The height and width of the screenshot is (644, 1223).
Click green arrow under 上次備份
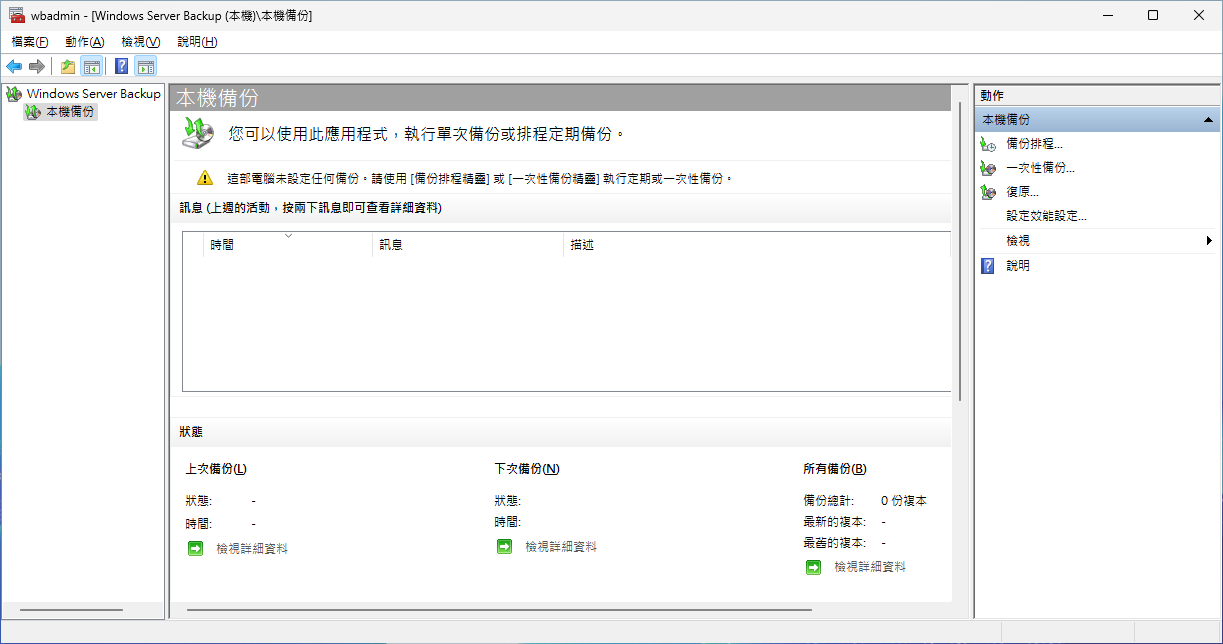195,548
